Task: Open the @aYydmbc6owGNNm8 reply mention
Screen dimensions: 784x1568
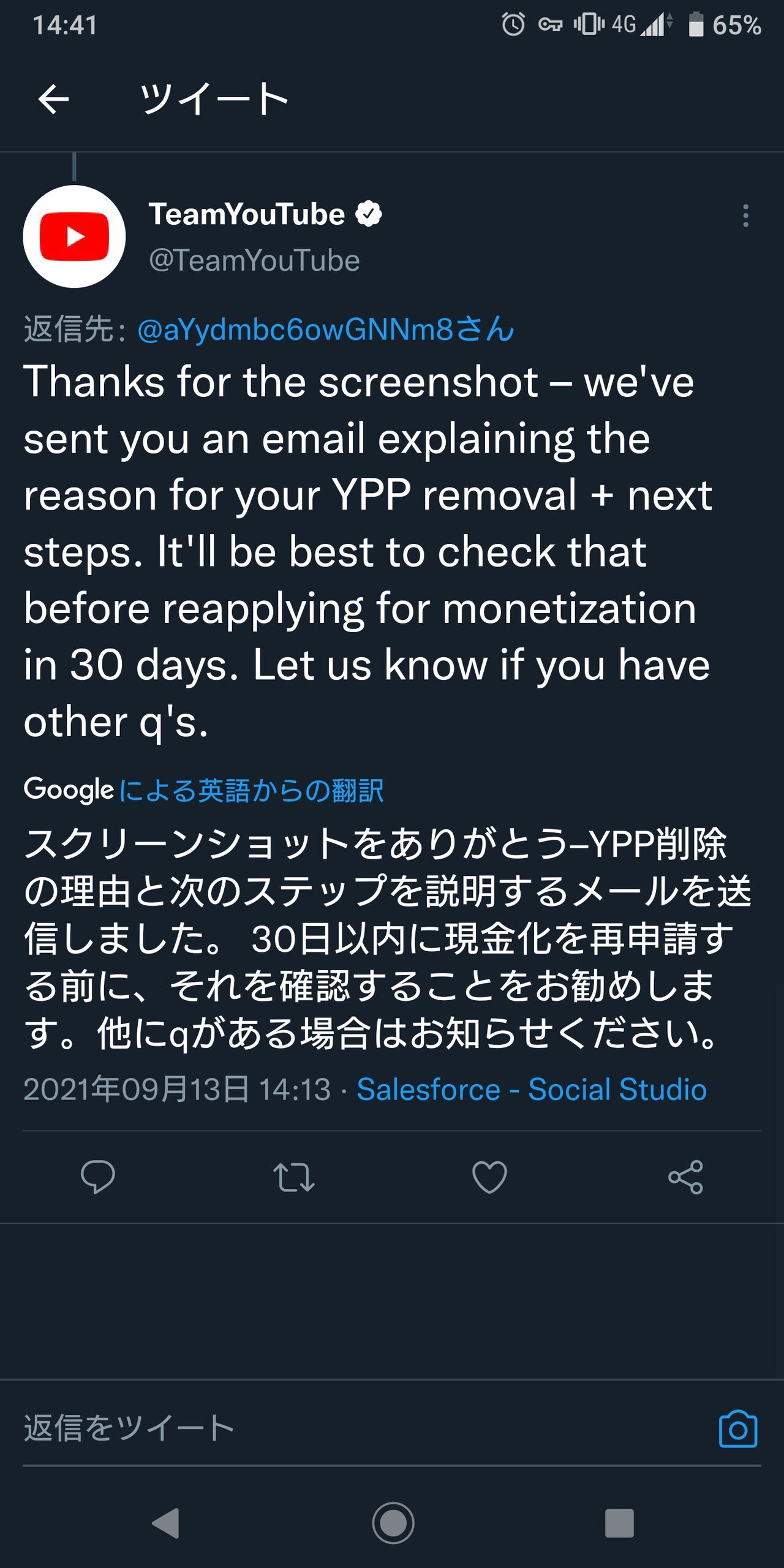Action: [326, 330]
